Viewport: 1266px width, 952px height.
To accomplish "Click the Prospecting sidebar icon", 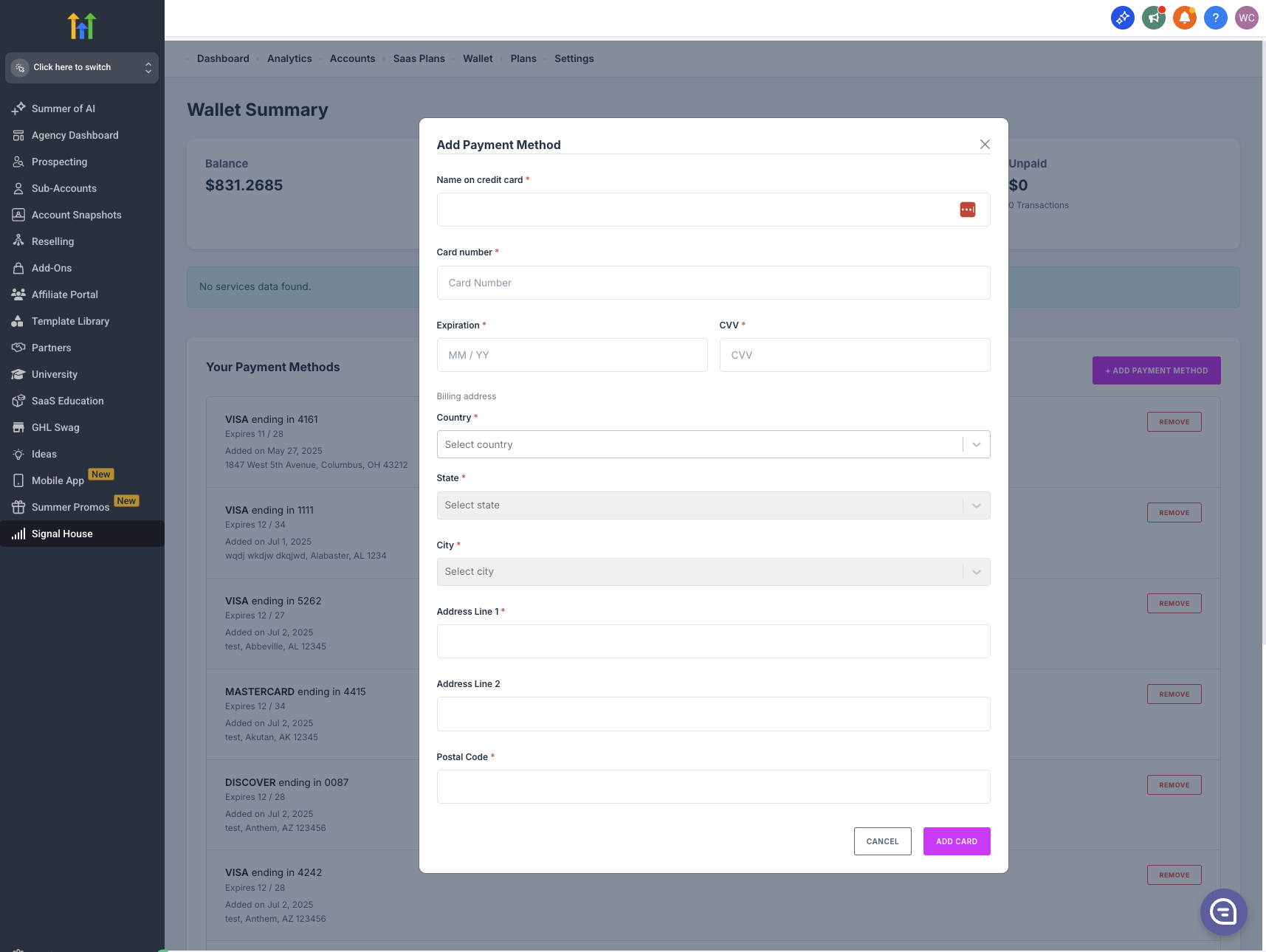I will point(18,162).
